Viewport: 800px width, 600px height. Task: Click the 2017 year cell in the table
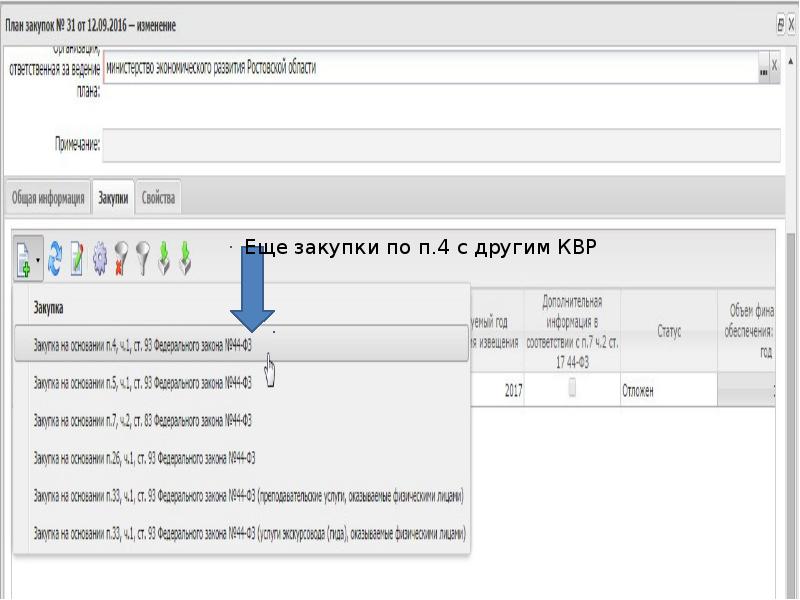(x=496, y=391)
